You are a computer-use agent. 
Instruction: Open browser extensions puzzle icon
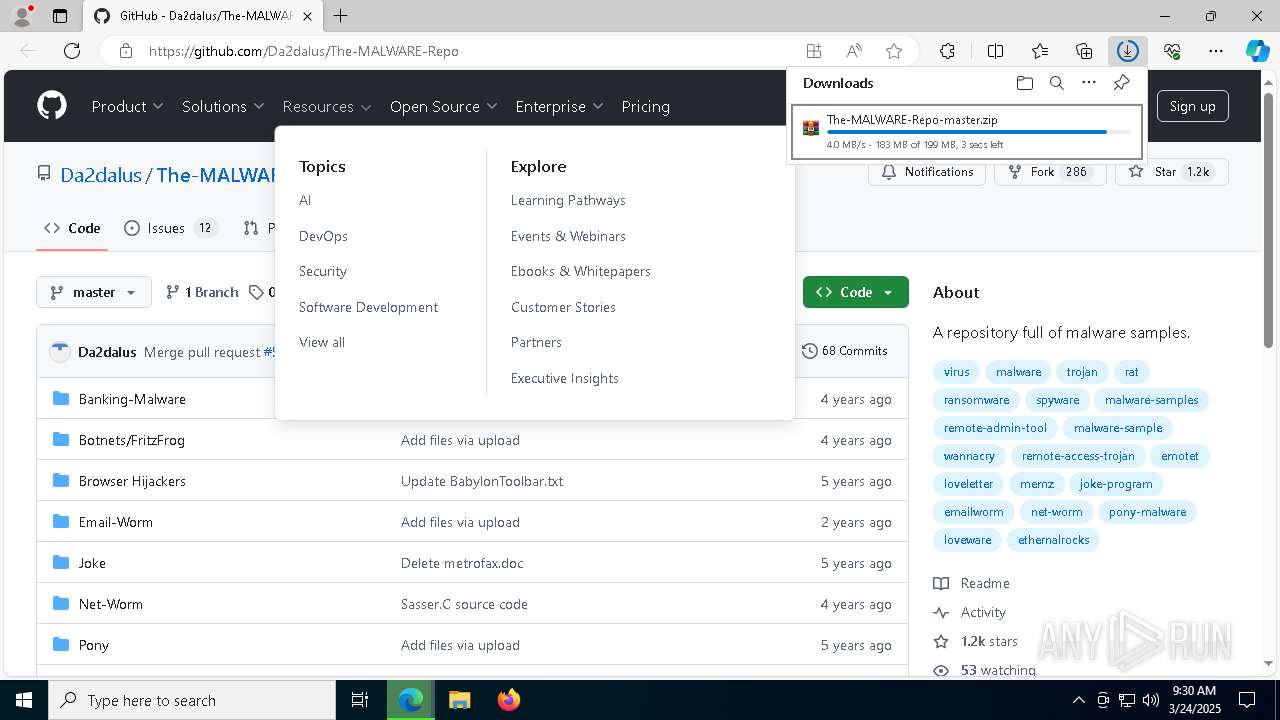click(947, 51)
